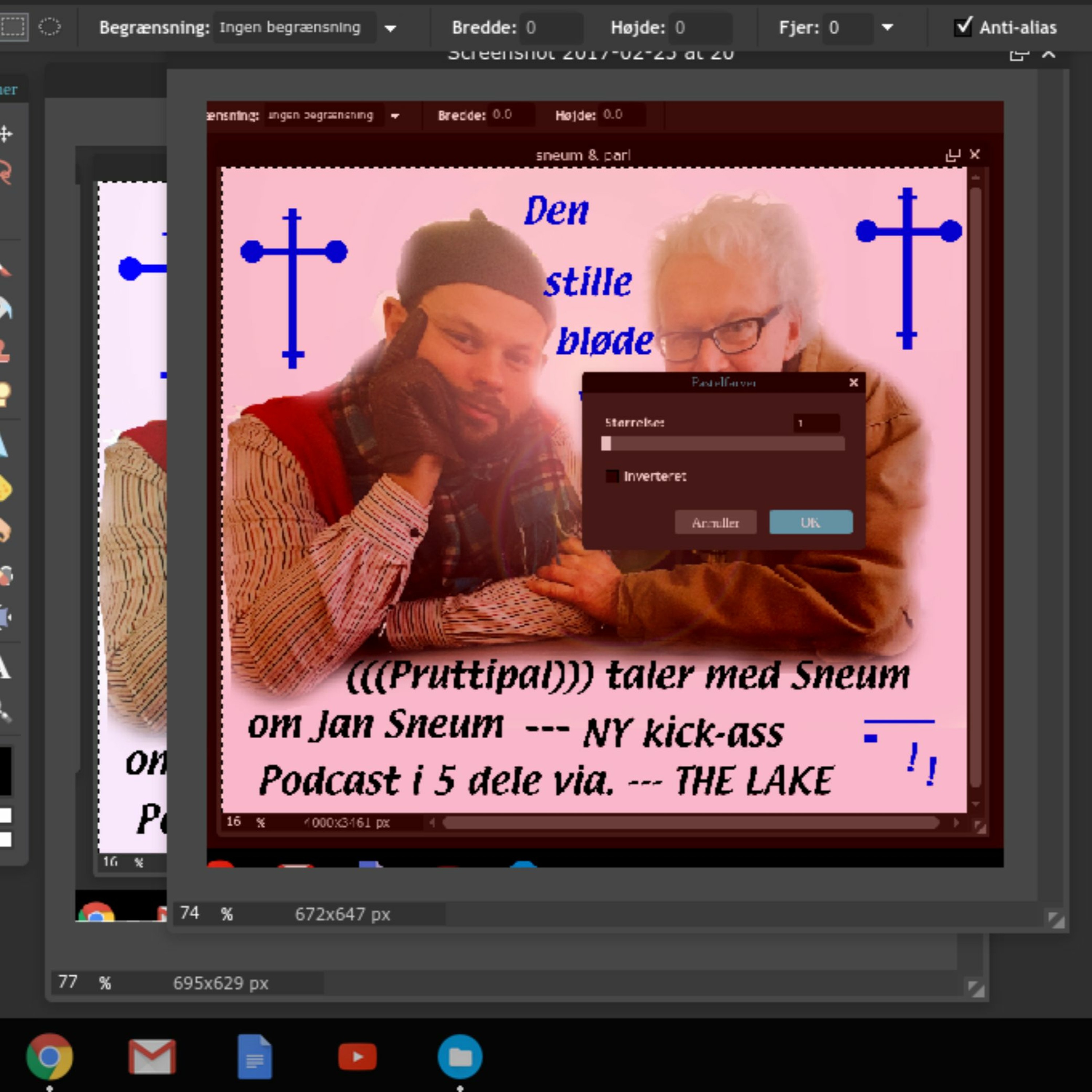Click the black foreground color swatch

pyautogui.click(x=4, y=771)
